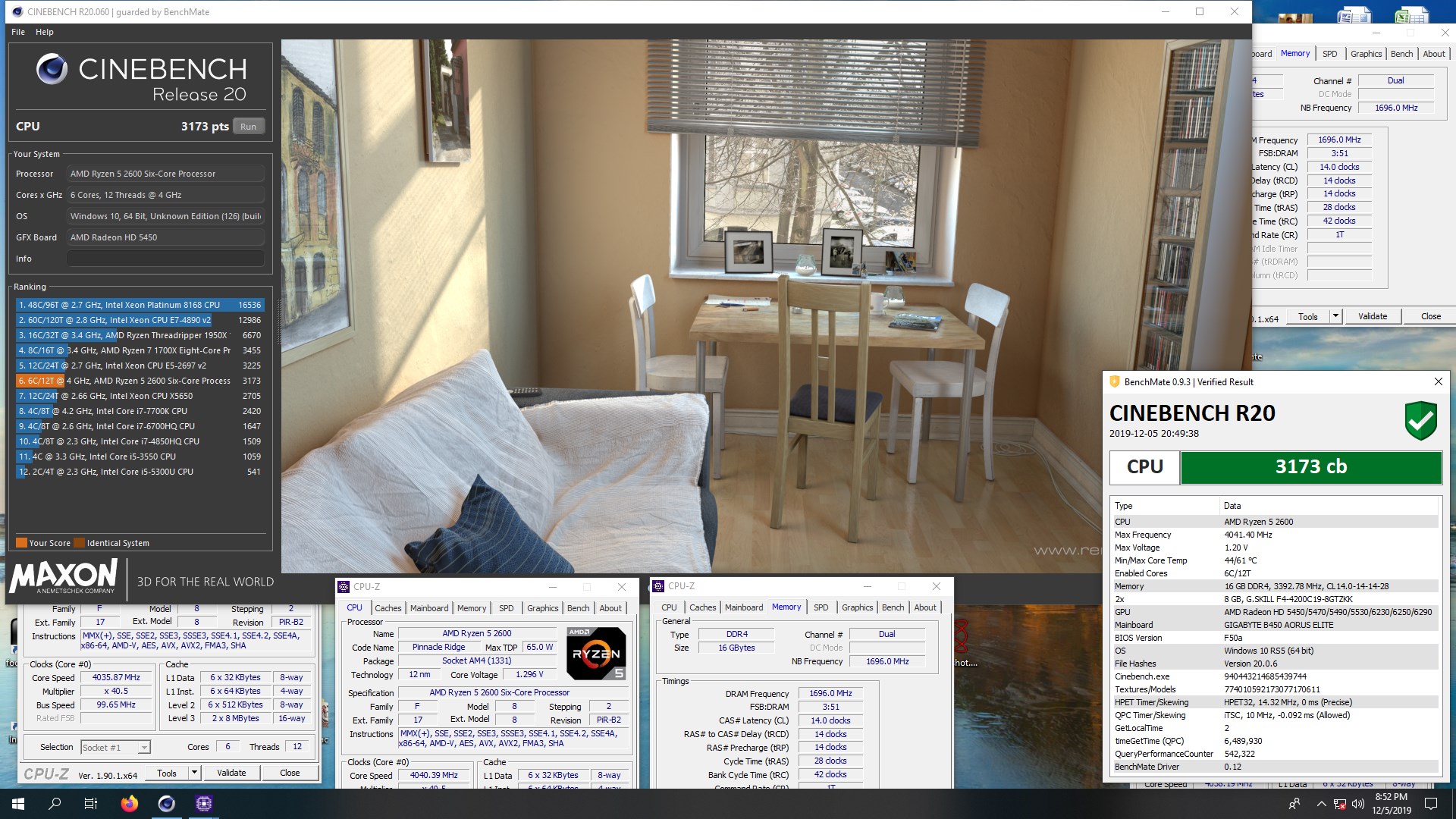Image resolution: width=1456 pixels, height=819 pixels.
Task: Select ranking entry Ryzen Threadripper 1950X
Action: point(140,335)
